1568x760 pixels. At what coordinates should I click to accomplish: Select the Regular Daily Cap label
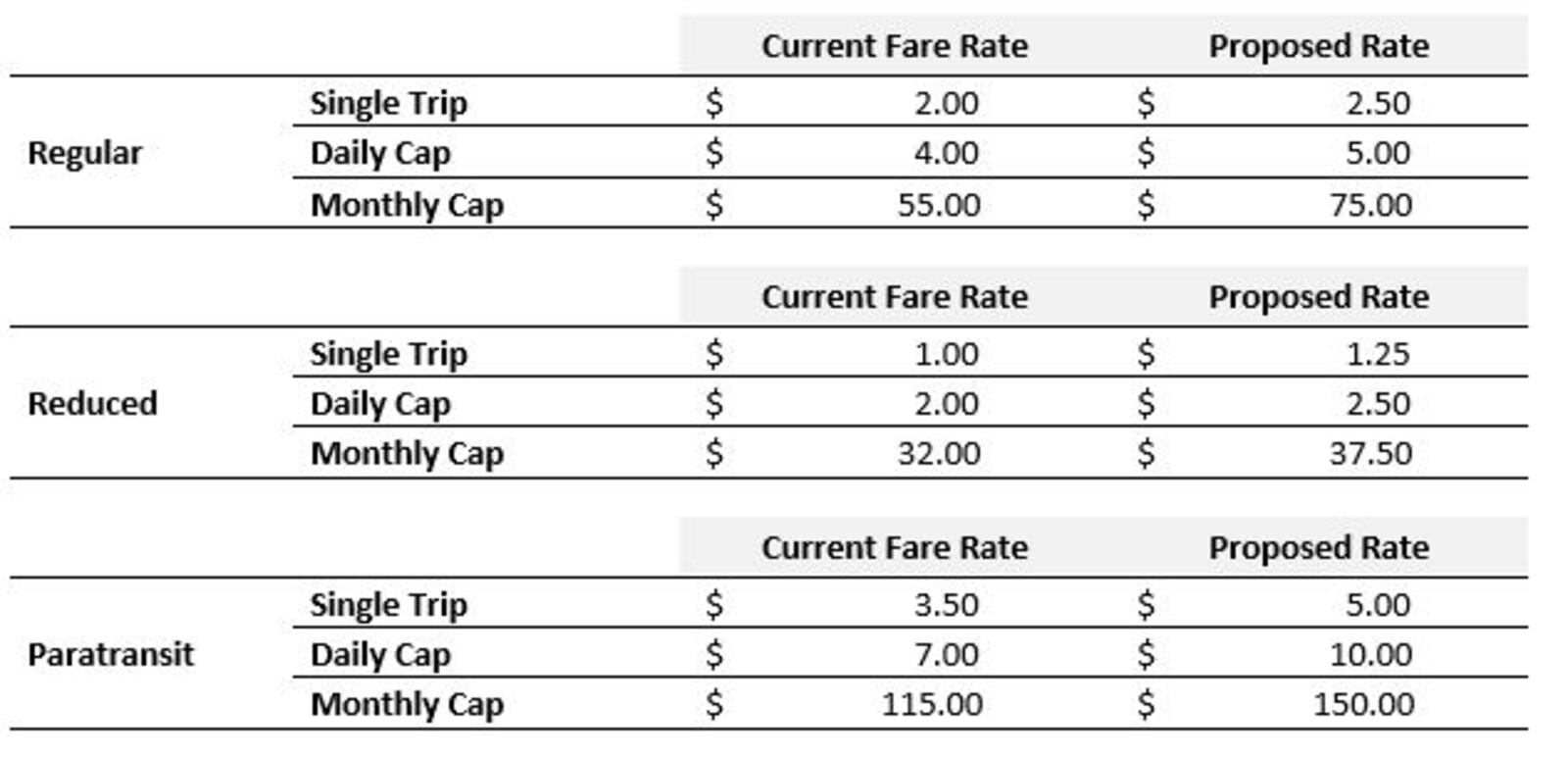[380, 153]
